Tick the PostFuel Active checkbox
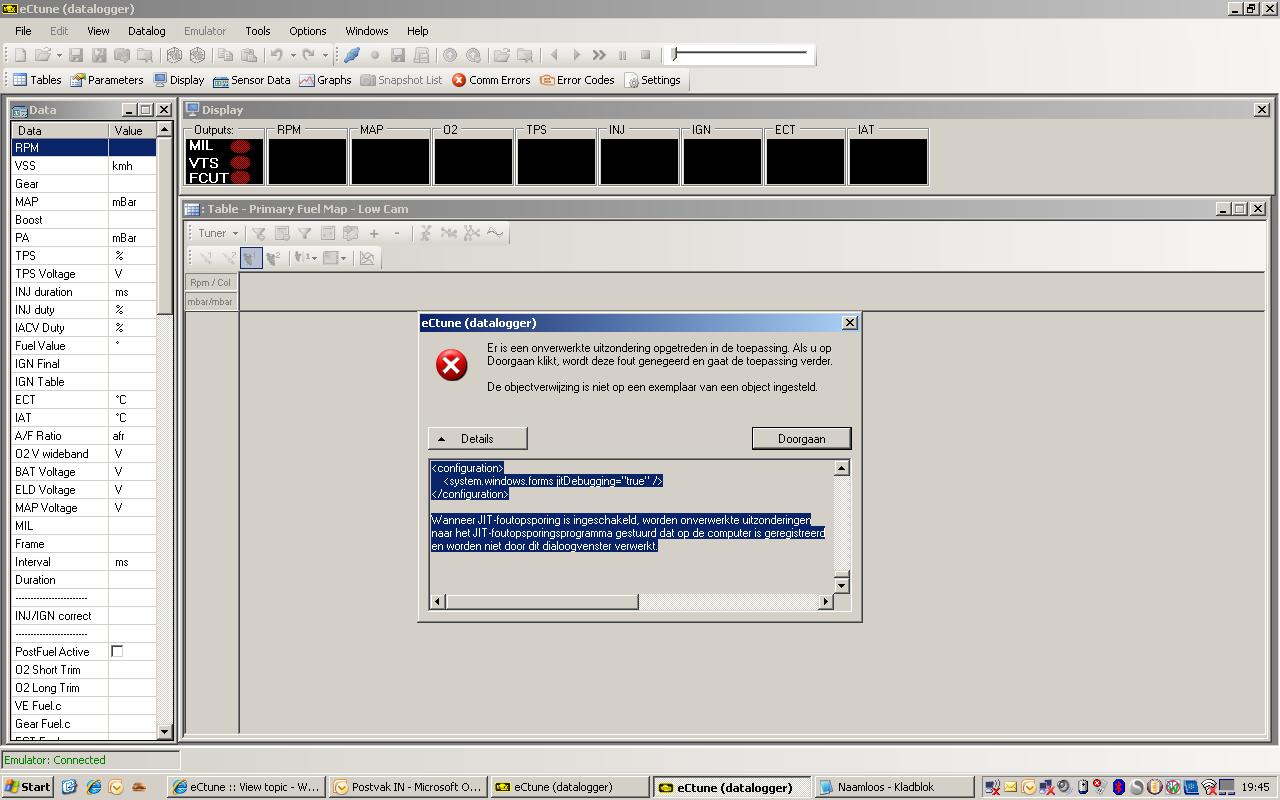 pyautogui.click(x=117, y=651)
